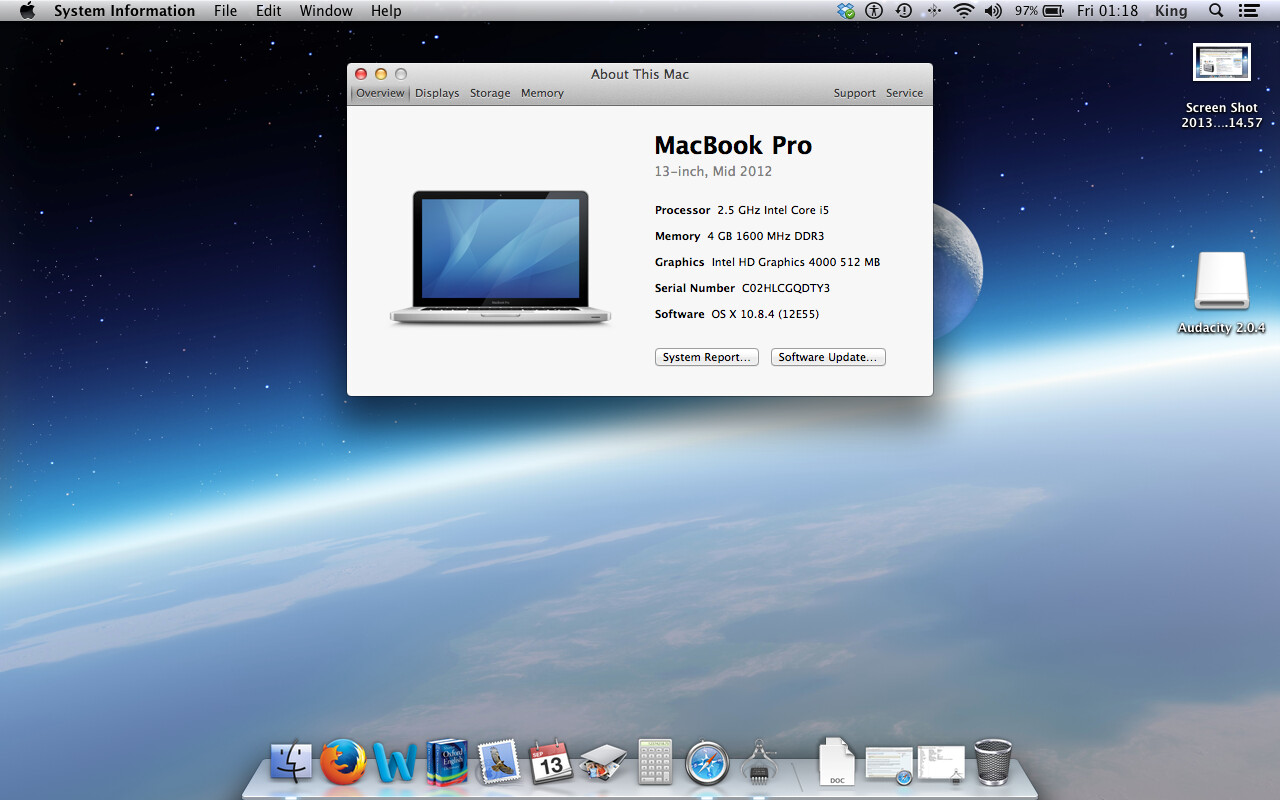Launch Safari from the Dock
Image resolution: width=1280 pixels, height=800 pixels.
pyautogui.click(x=707, y=763)
